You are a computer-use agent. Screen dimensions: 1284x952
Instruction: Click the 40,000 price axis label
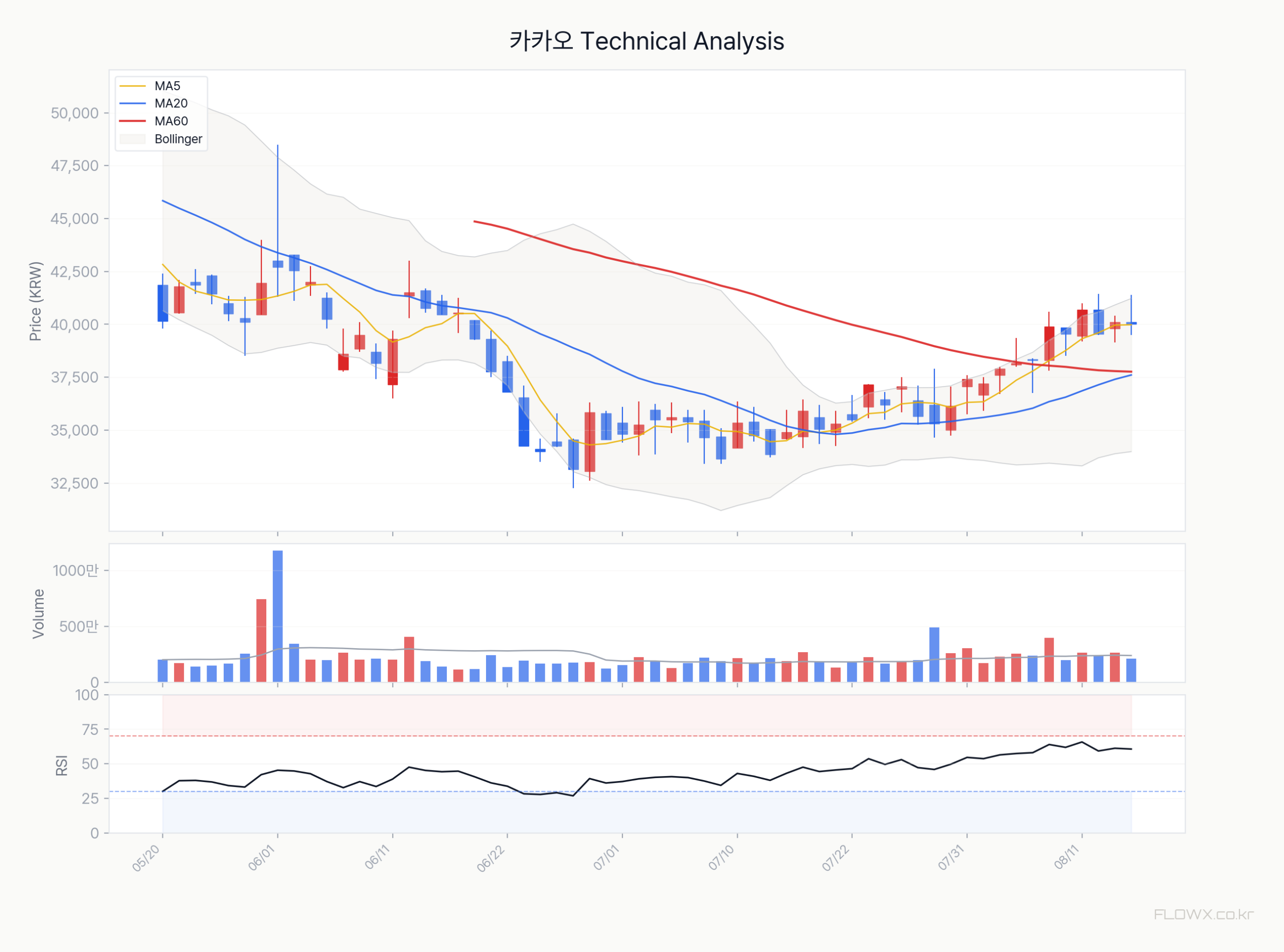tap(74, 324)
